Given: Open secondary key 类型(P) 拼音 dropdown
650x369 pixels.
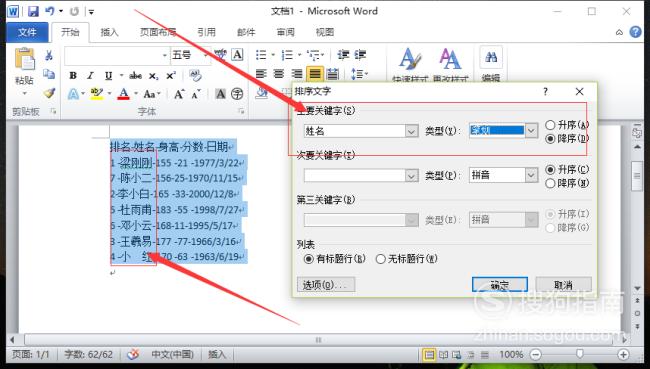Looking at the screenshot, I should pyautogui.click(x=531, y=175).
